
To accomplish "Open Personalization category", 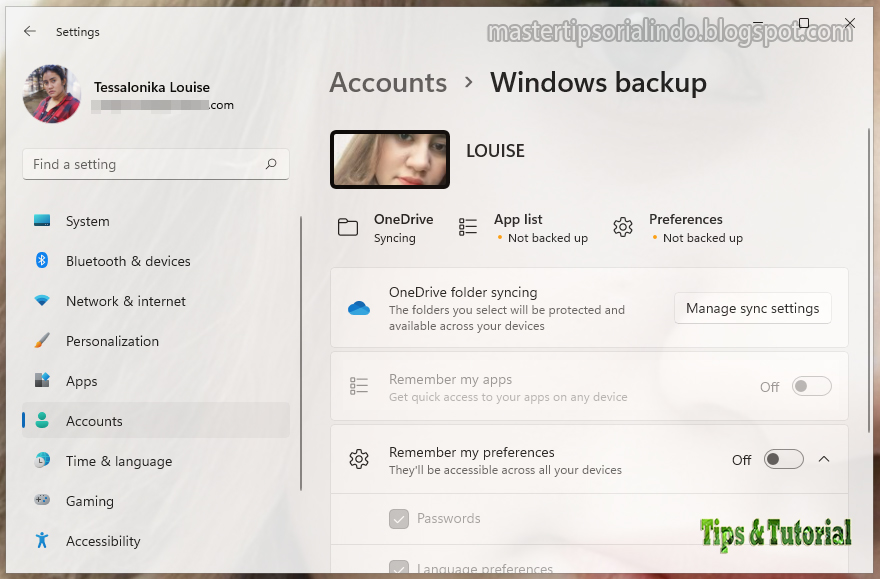I will [156, 341].
